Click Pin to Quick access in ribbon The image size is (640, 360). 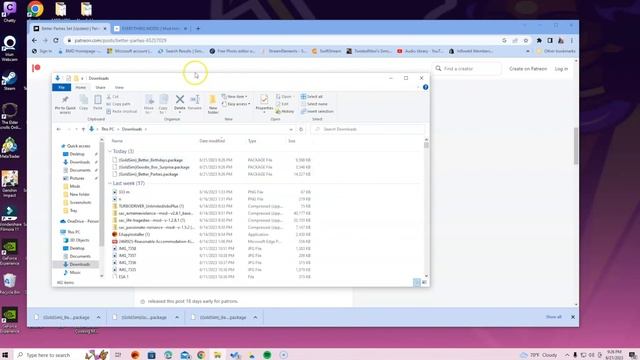click(x=65, y=105)
